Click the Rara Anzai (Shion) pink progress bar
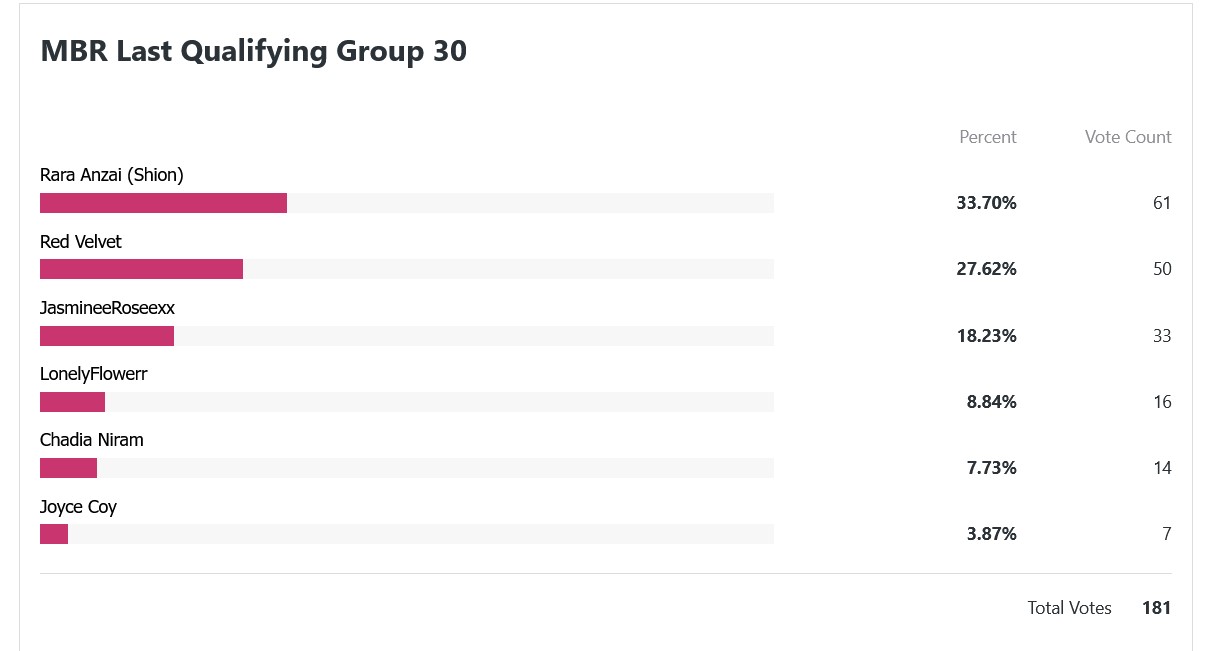This screenshot has width=1211, height=651. (x=163, y=203)
